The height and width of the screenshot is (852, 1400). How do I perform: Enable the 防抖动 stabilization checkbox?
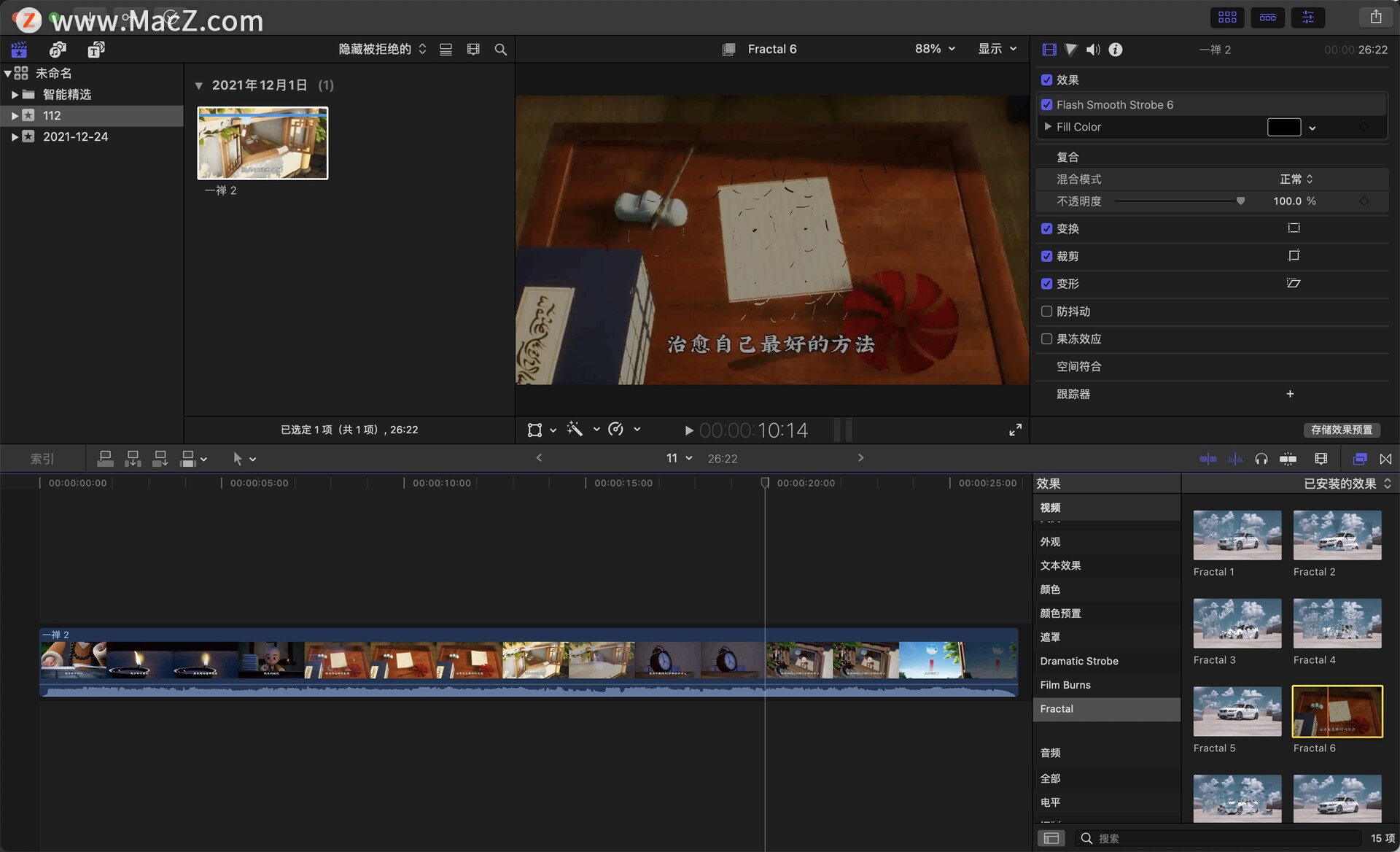click(1047, 311)
